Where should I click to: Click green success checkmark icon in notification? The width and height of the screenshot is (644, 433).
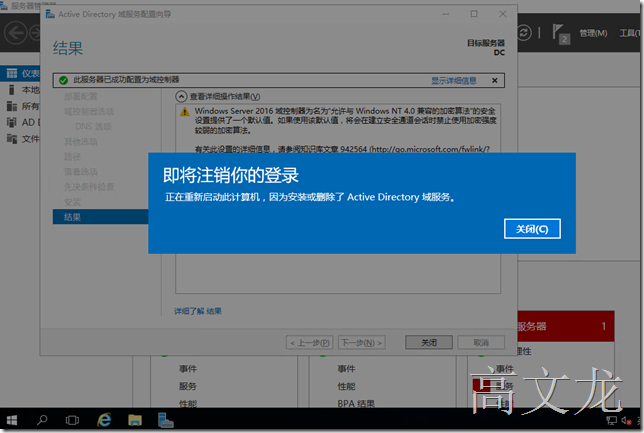(63, 80)
